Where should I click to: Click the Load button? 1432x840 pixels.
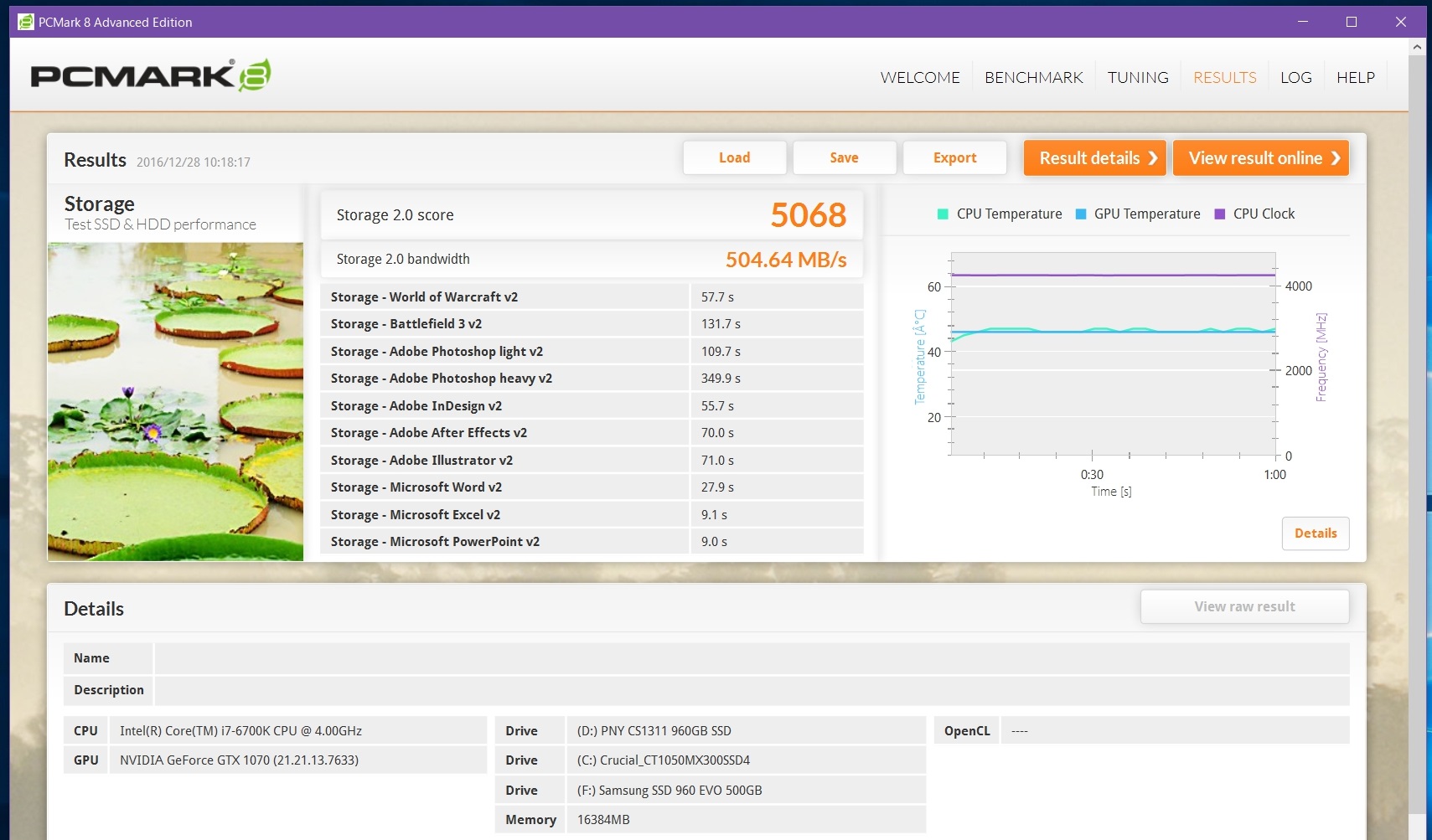(x=734, y=157)
